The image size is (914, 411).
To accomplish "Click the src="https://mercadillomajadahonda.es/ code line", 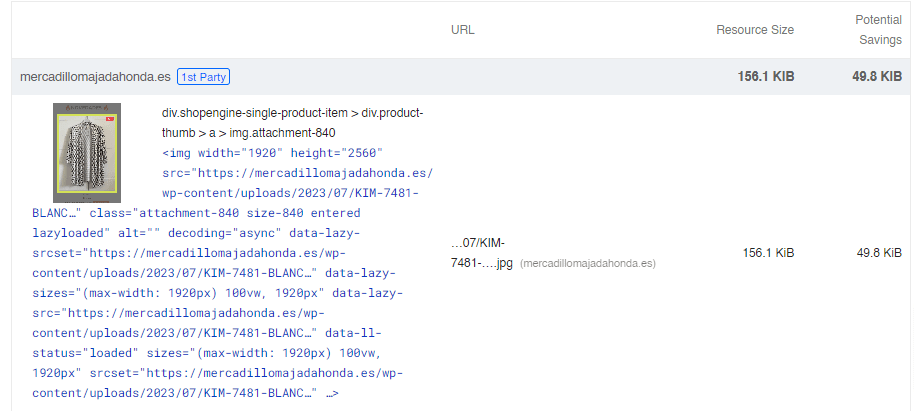I will (x=297, y=173).
